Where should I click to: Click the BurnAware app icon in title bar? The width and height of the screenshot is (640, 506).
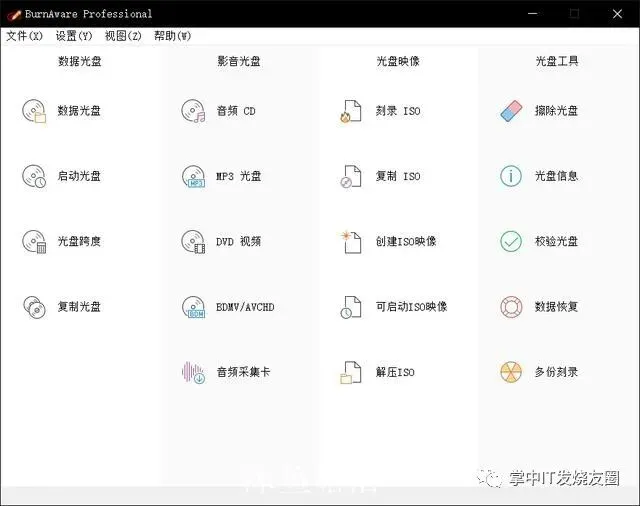point(14,15)
